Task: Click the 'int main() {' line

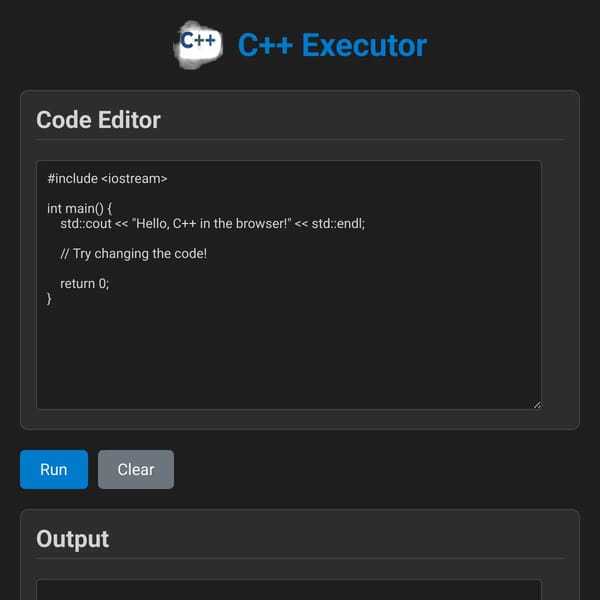Action: coord(80,209)
